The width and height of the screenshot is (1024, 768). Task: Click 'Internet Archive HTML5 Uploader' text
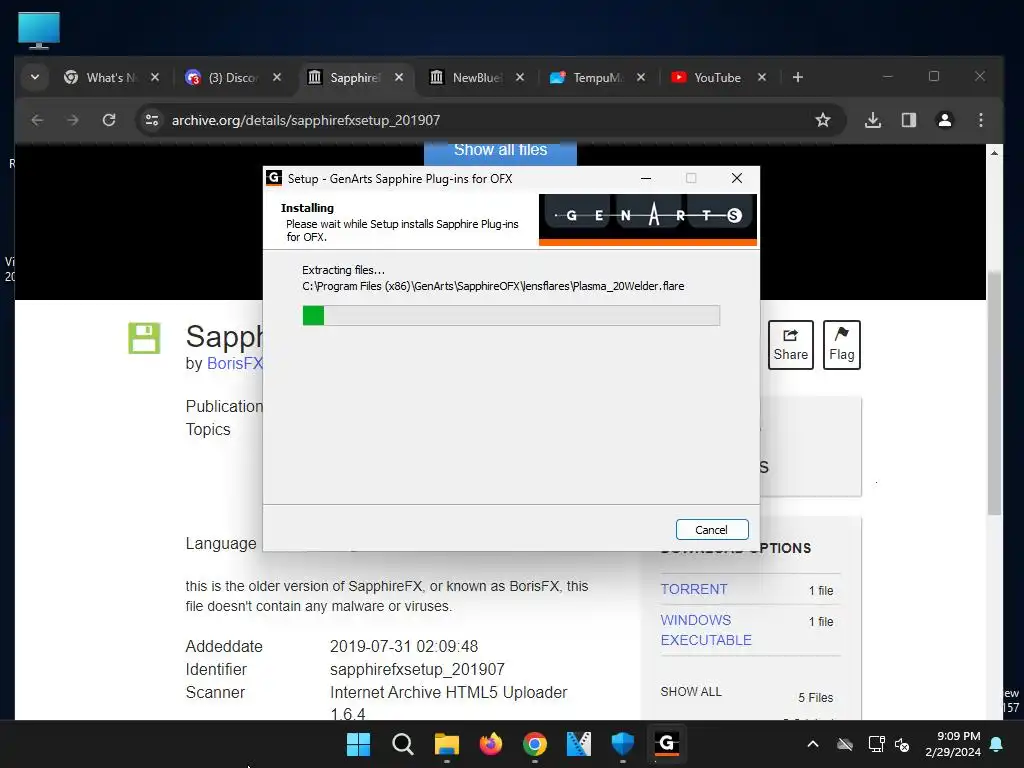(x=449, y=692)
